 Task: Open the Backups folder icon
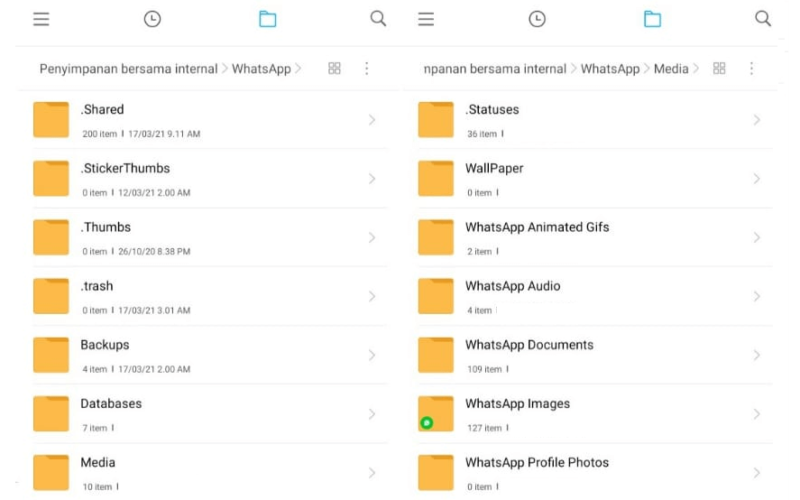coord(51,355)
